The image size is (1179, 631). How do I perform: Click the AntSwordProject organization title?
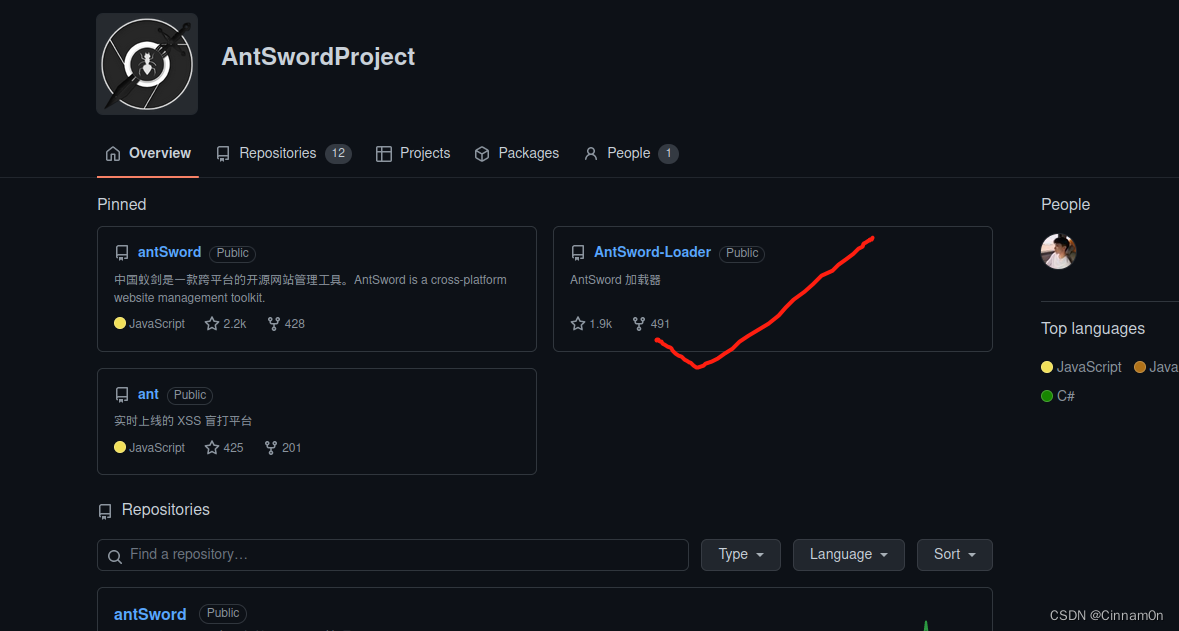(317, 56)
